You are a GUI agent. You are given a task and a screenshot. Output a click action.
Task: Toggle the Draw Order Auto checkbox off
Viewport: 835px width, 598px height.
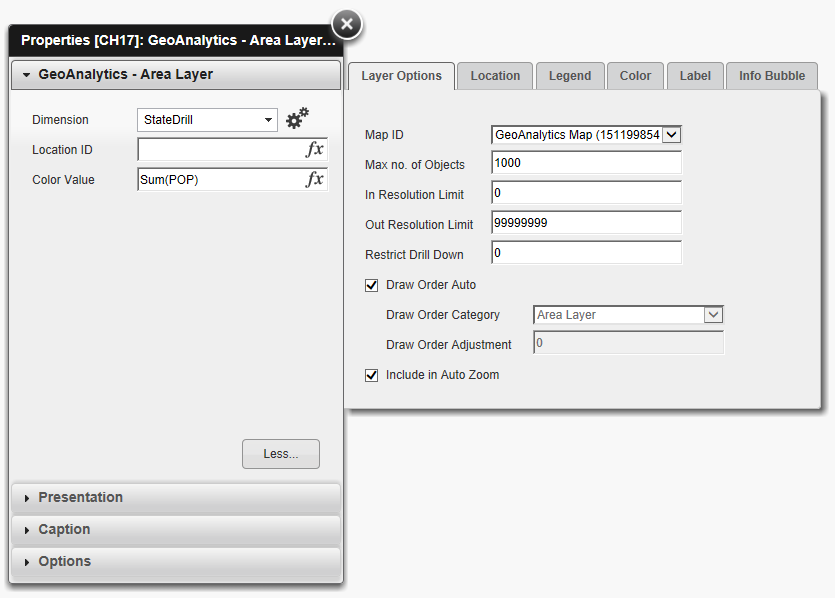click(371, 285)
